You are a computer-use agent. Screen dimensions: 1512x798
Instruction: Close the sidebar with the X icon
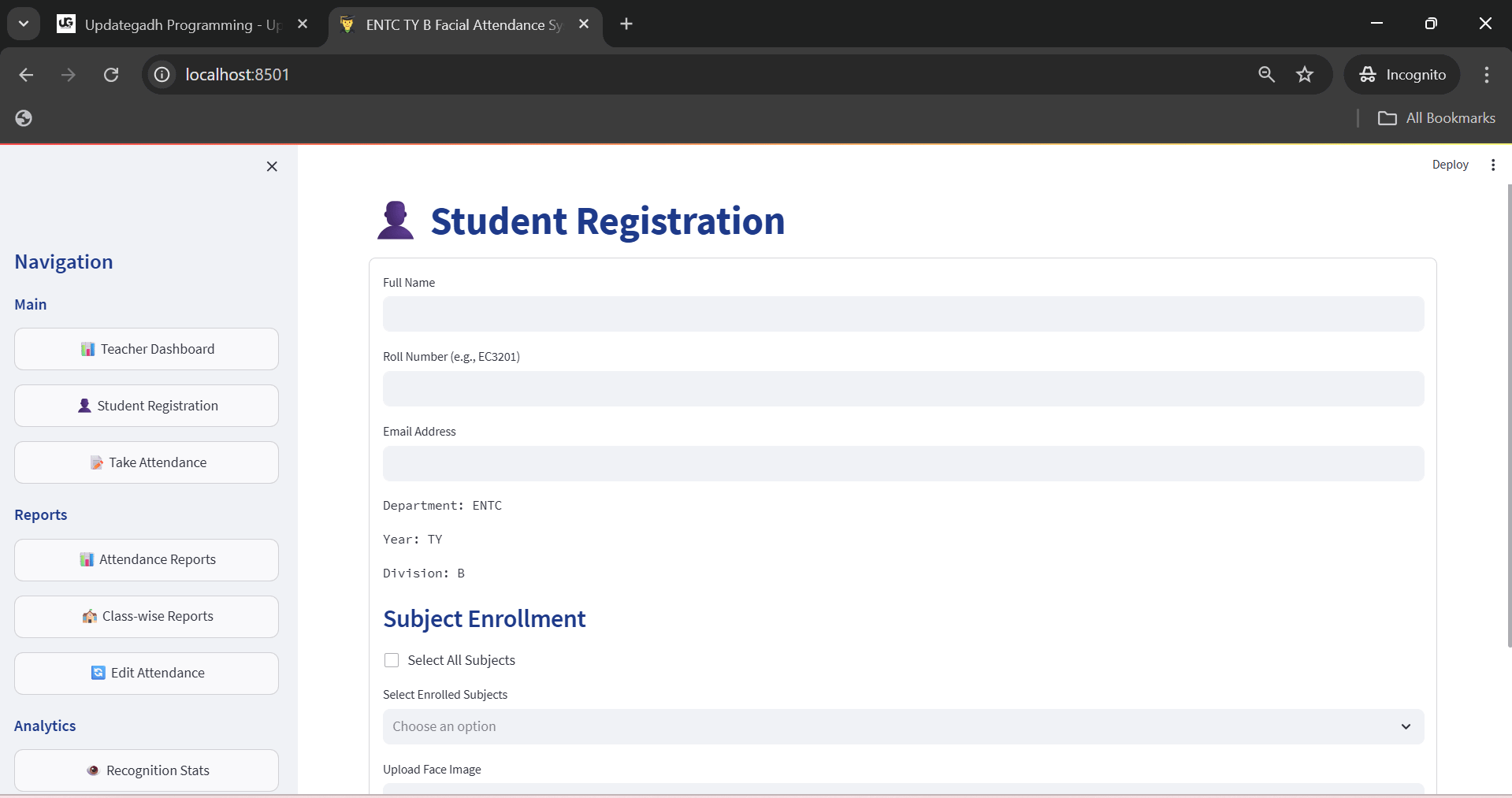click(x=272, y=166)
